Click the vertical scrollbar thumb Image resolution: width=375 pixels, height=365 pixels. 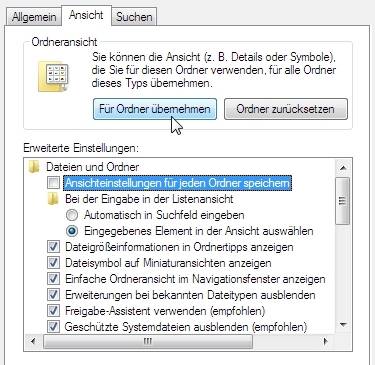(343, 201)
